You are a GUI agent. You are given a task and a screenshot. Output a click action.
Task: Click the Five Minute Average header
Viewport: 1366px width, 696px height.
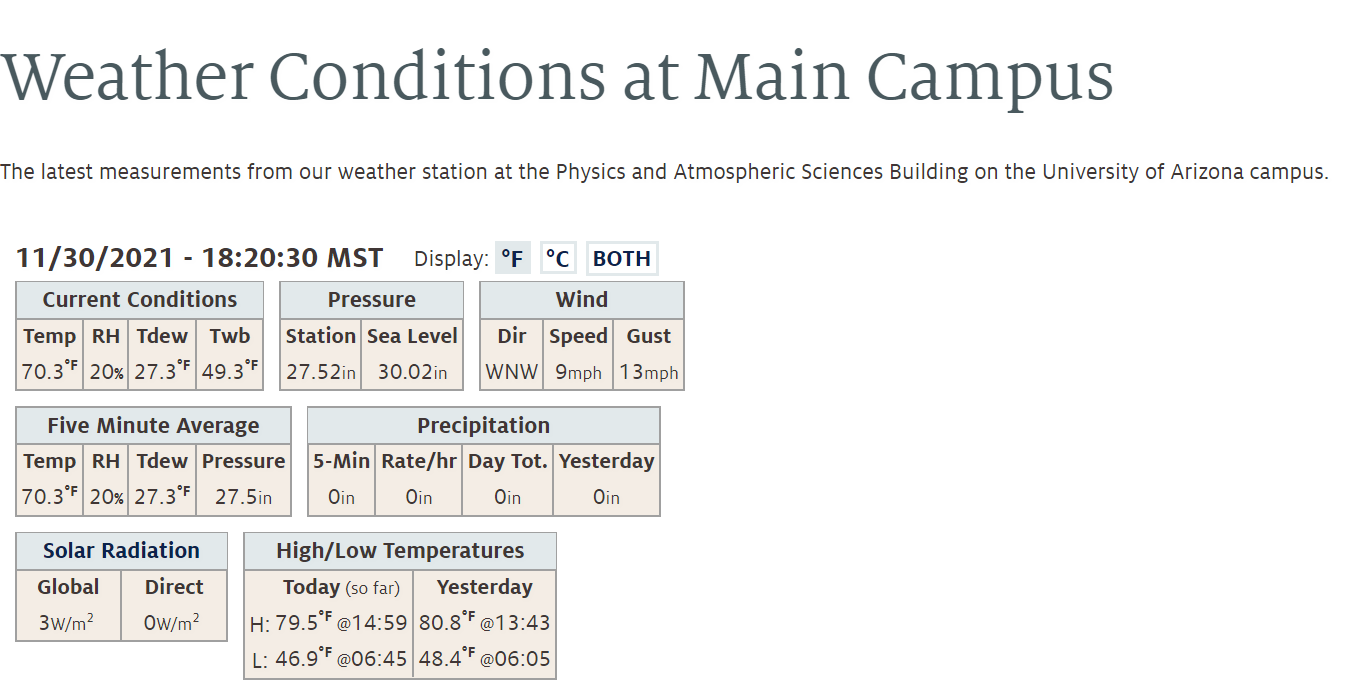click(153, 426)
